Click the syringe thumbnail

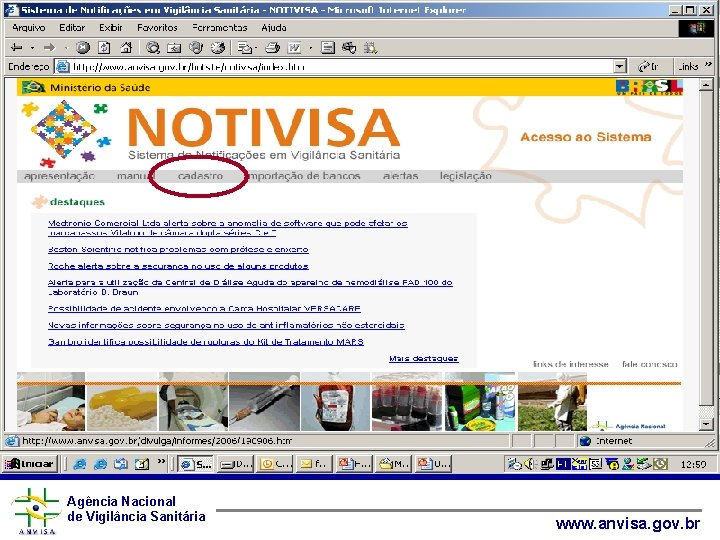[264, 402]
